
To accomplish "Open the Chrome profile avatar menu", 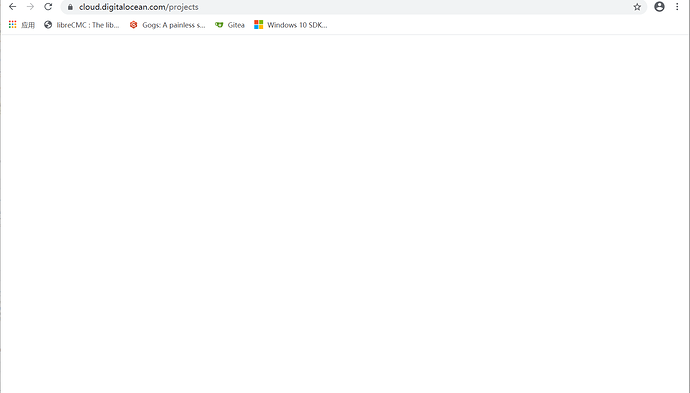I will click(x=659, y=7).
